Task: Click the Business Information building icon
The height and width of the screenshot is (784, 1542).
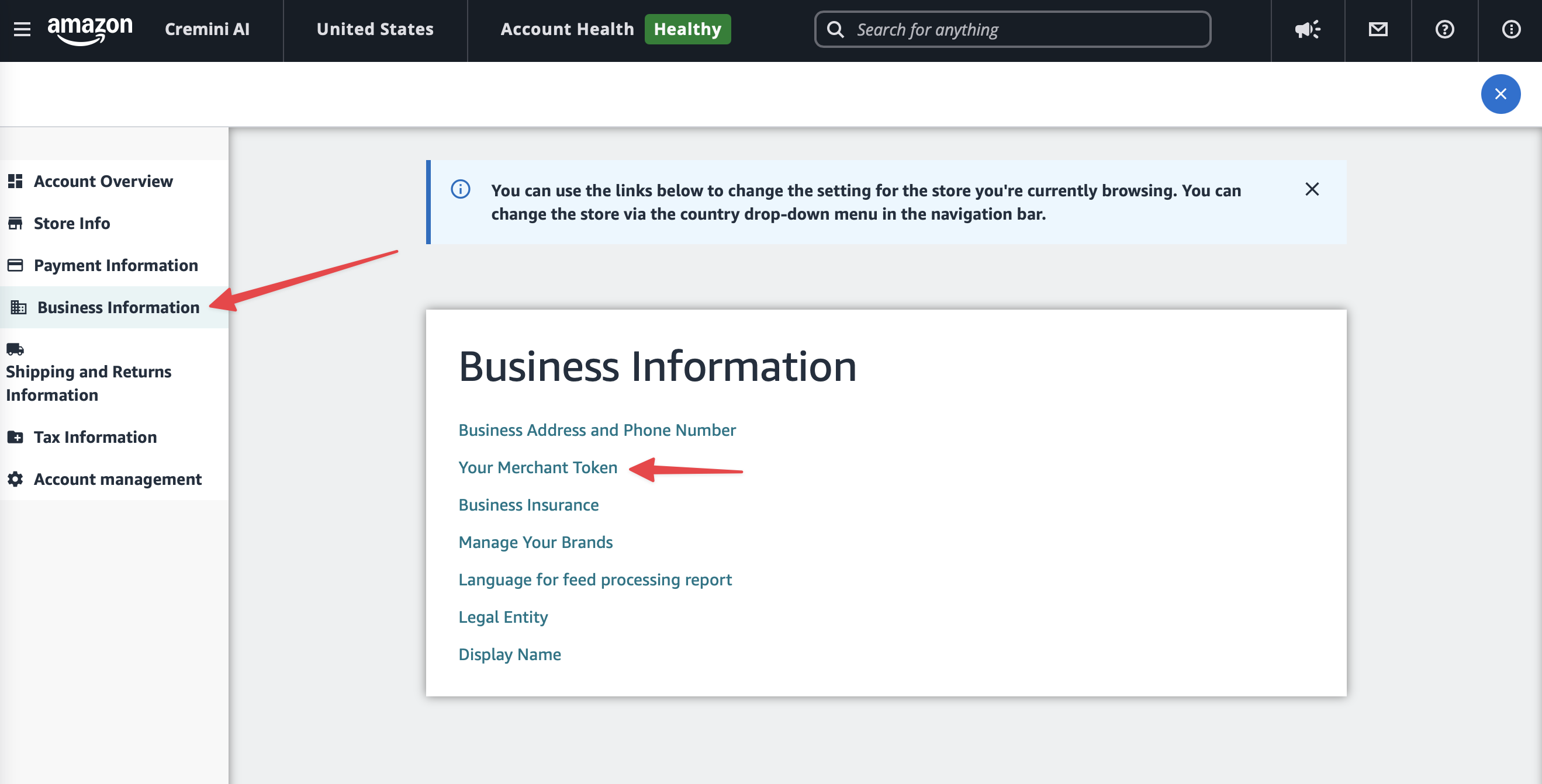Action: coord(19,307)
